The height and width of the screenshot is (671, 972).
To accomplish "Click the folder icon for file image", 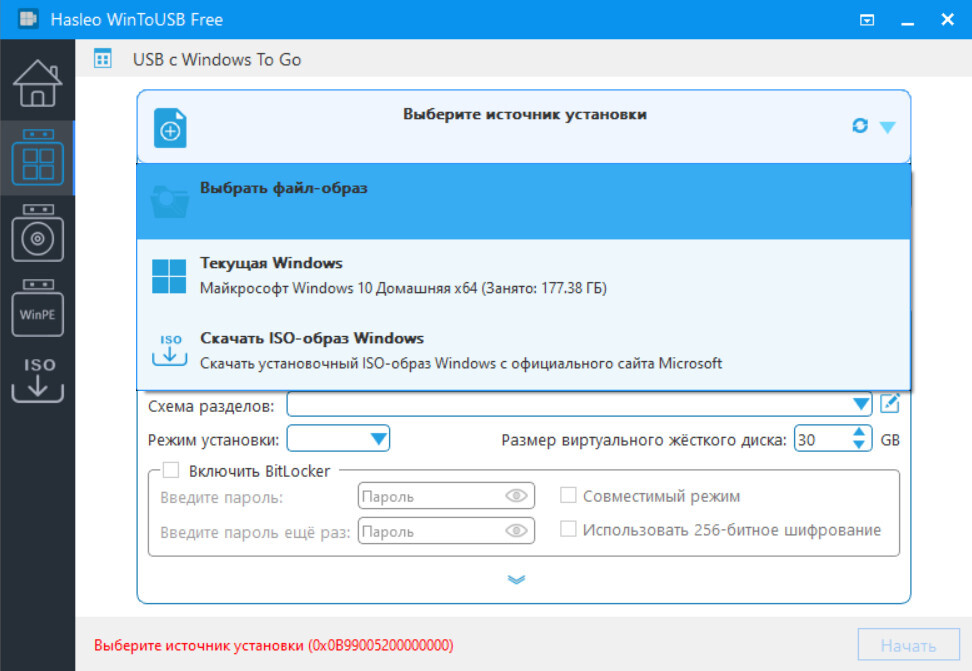I will pos(169,202).
